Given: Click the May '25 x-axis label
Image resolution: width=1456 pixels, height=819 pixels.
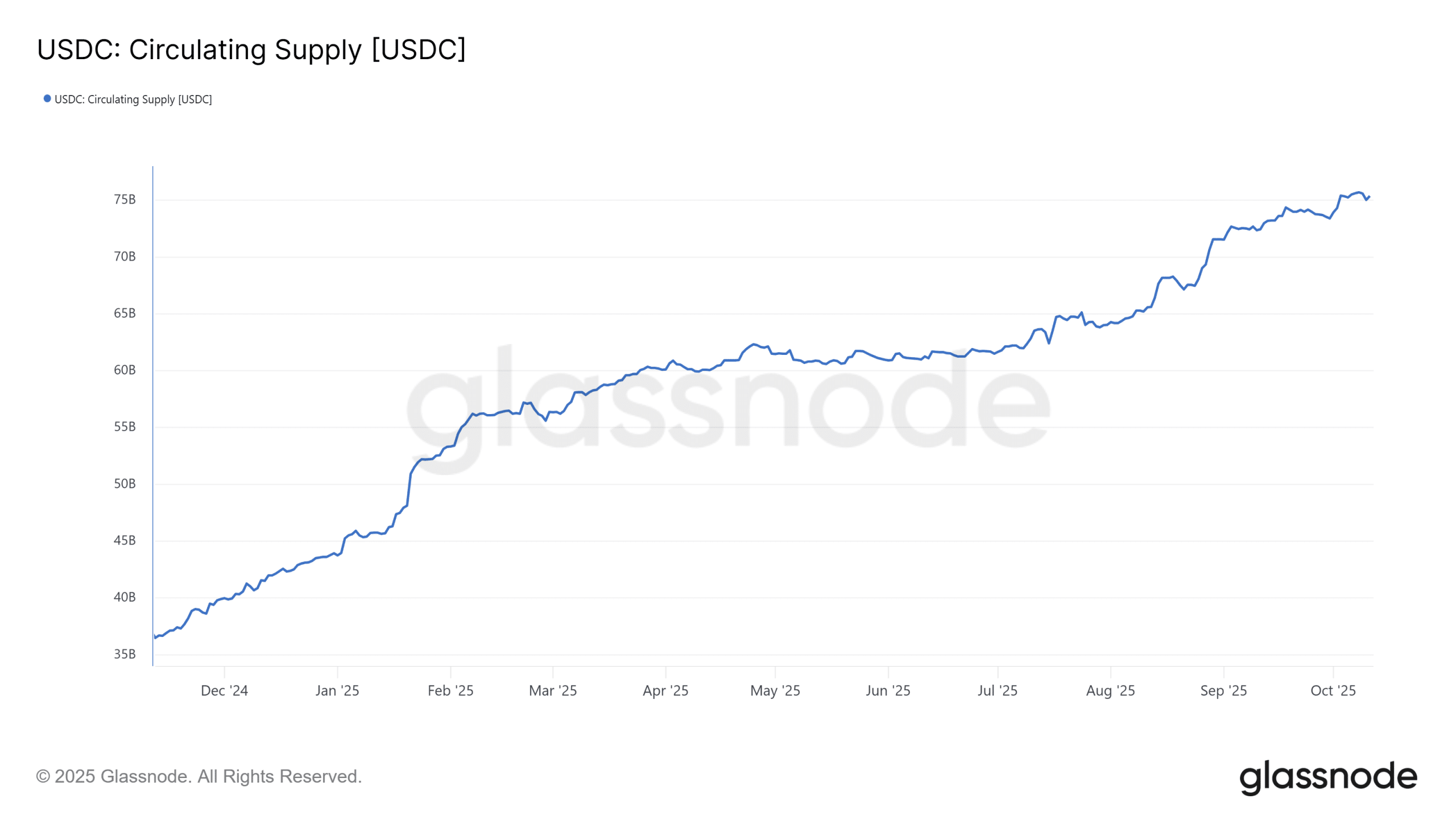Looking at the screenshot, I should [x=775, y=690].
